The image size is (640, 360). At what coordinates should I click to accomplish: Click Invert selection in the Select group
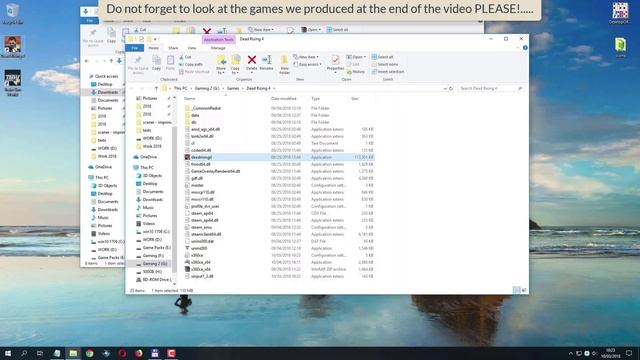coord(388,72)
